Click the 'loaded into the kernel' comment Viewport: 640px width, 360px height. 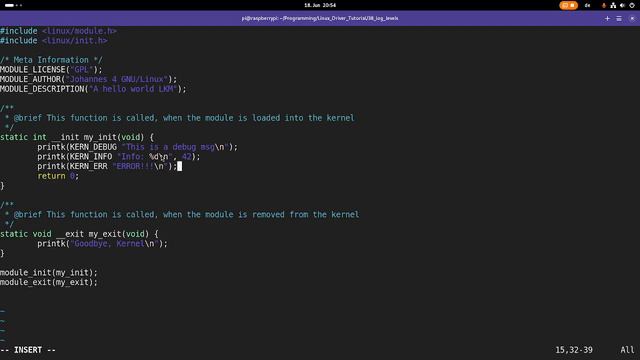pyautogui.click(x=177, y=118)
